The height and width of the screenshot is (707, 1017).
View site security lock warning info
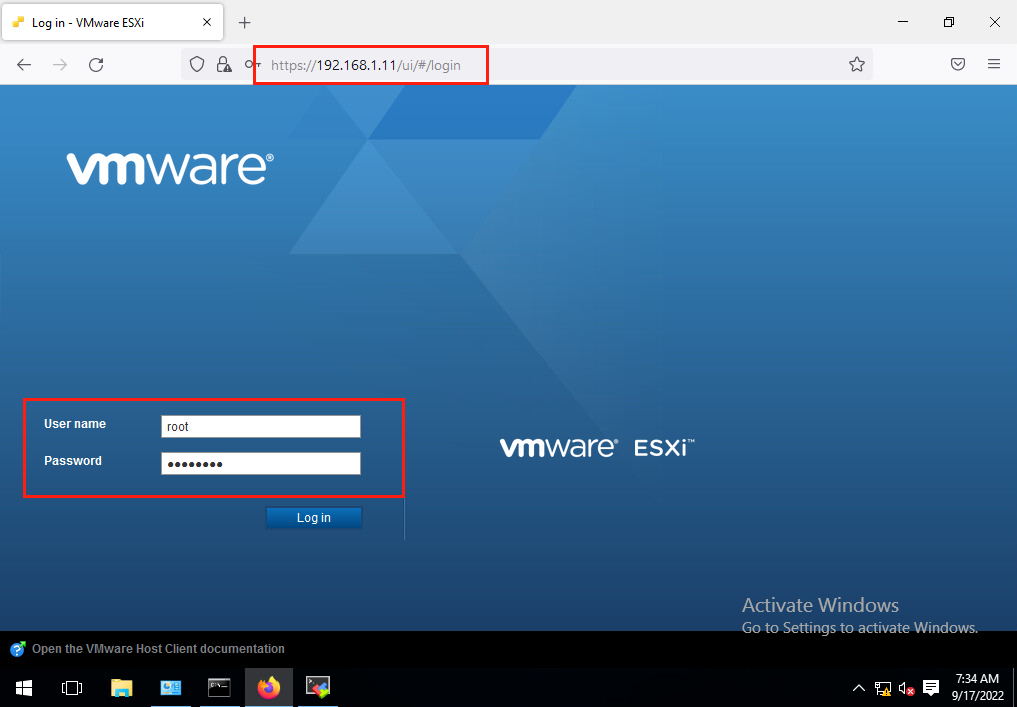(x=224, y=64)
